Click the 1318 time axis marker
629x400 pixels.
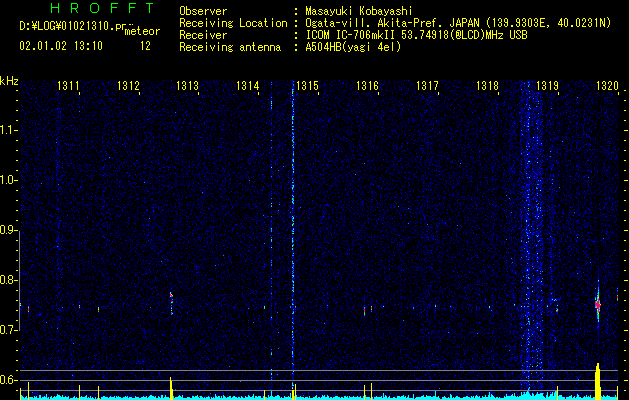(487, 85)
